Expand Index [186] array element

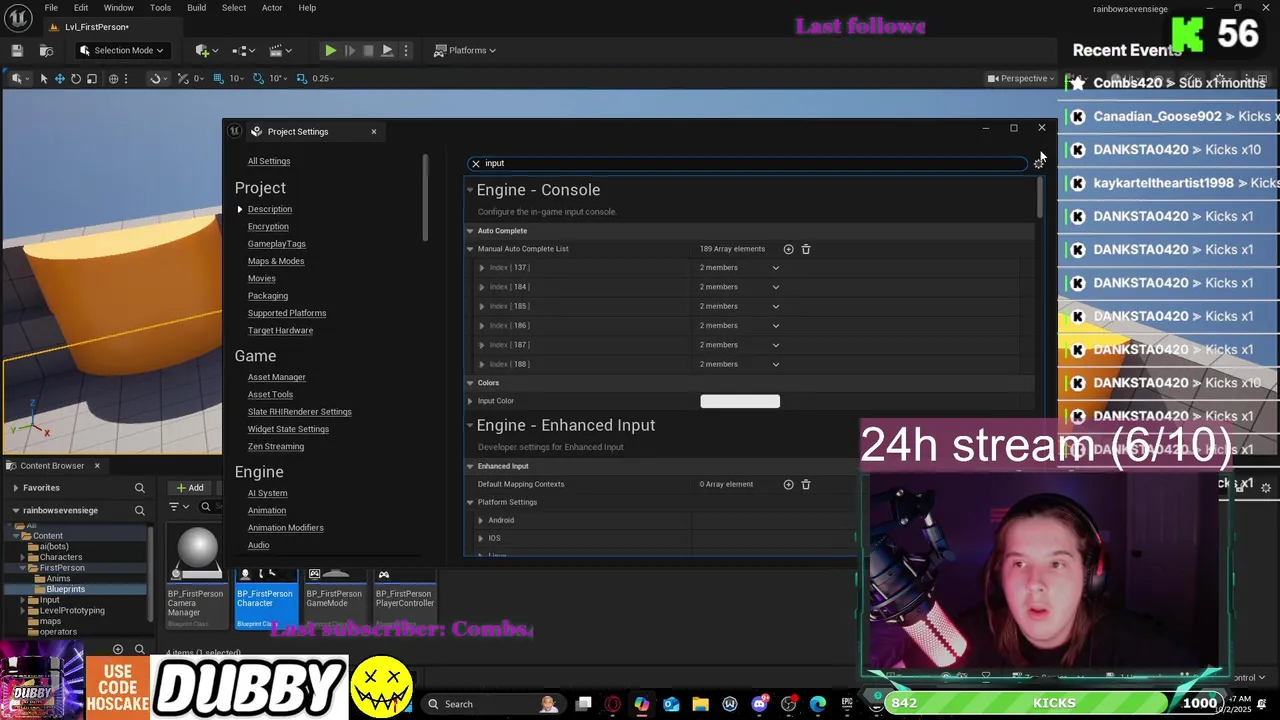(x=482, y=326)
